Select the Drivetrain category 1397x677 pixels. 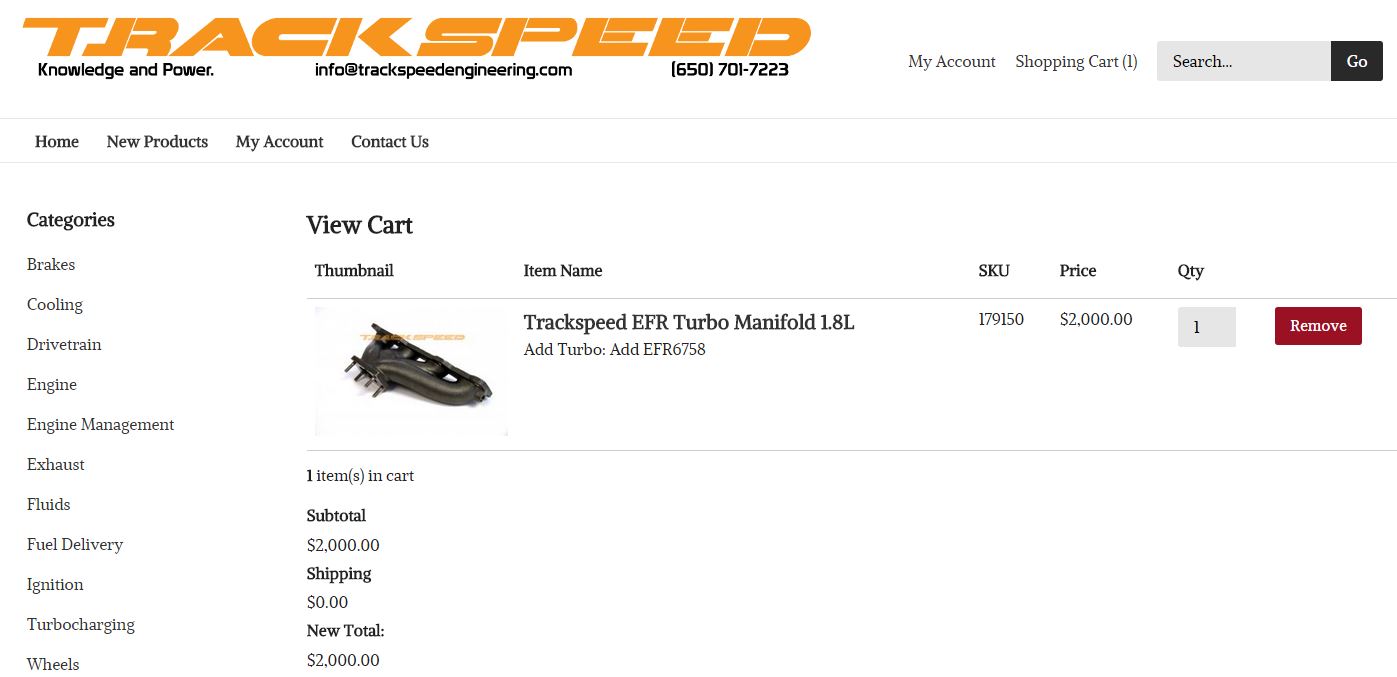coord(64,345)
